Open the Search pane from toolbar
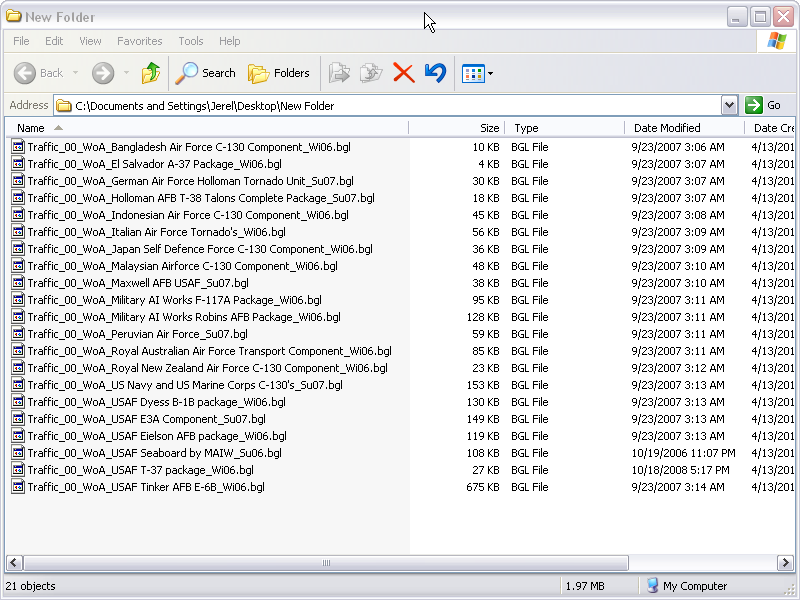 pos(205,73)
